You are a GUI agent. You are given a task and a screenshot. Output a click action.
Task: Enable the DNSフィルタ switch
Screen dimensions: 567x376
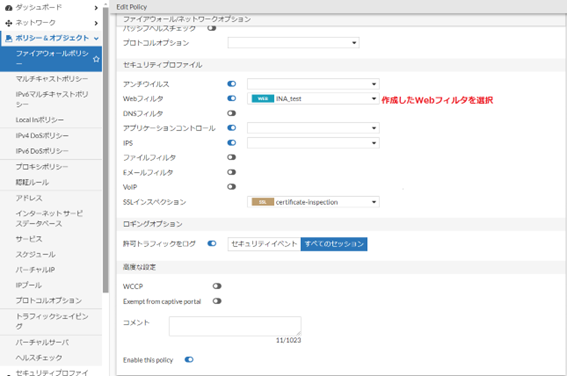click(231, 113)
